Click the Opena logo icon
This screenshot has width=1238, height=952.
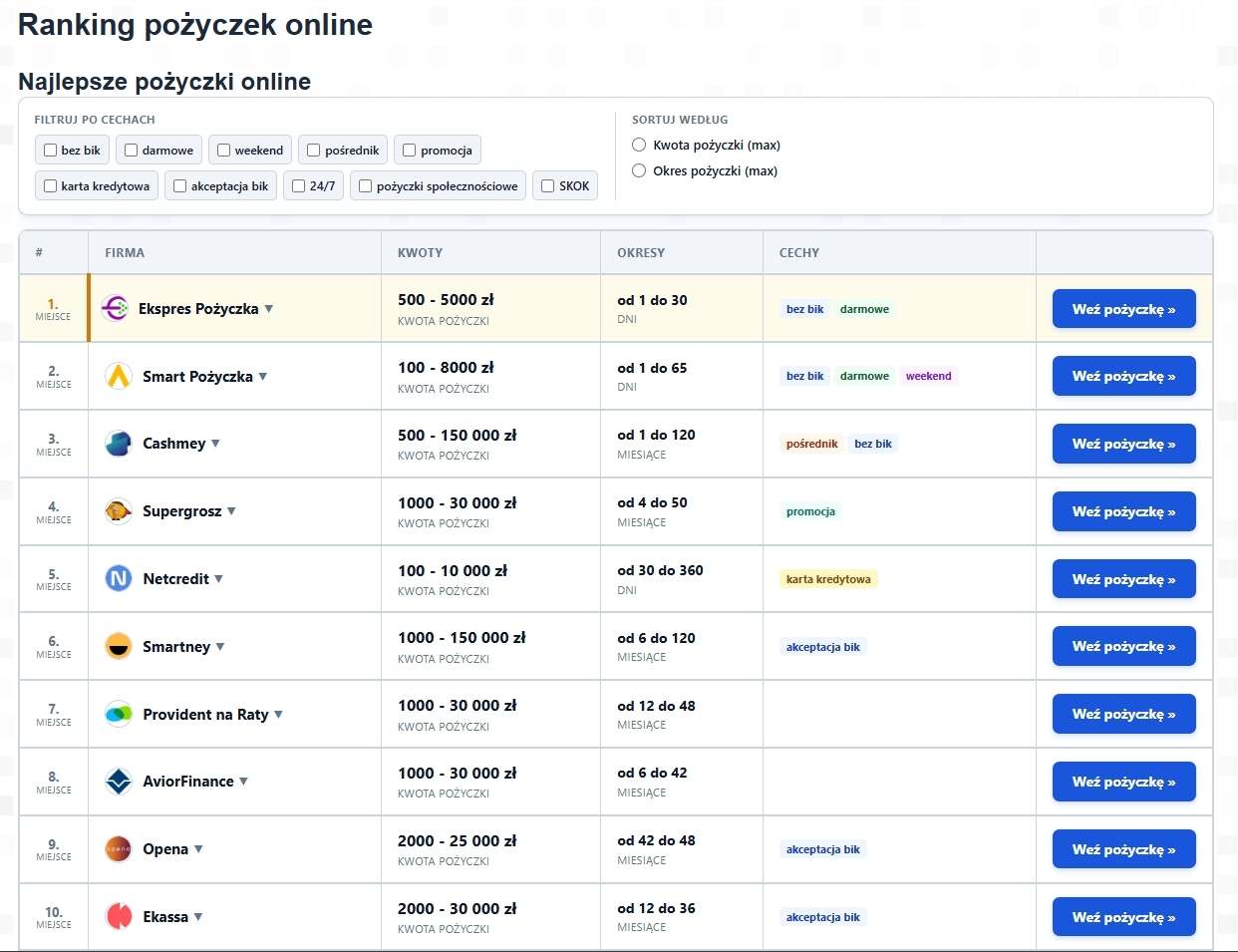coord(119,849)
